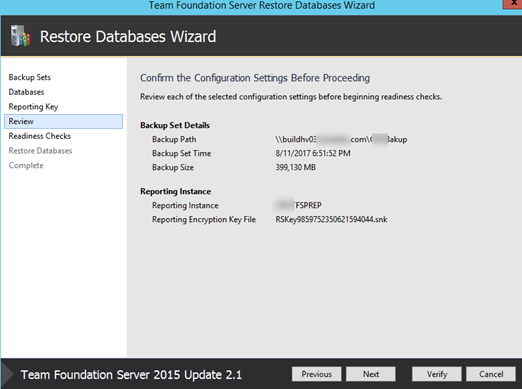Image resolution: width=522 pixels, height=389 pixels.
Task: Click the Review each selected settings description
Action: click(x=291, y=97)
